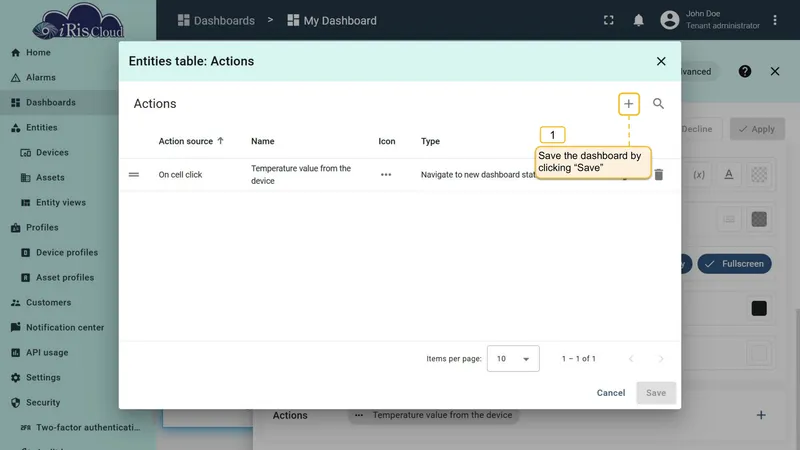This screenshot has height=450, width=800.
Task: Open John Doe user avatar
Action: [669, 20]
